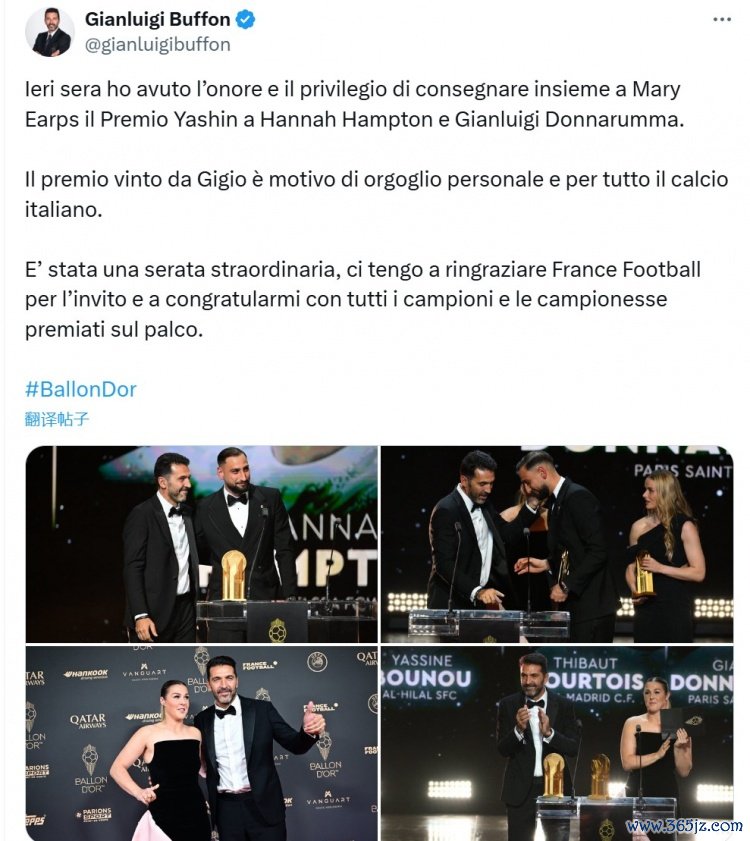
Task: Open the bottom-left red carpet photo
Action: point(202,743)
